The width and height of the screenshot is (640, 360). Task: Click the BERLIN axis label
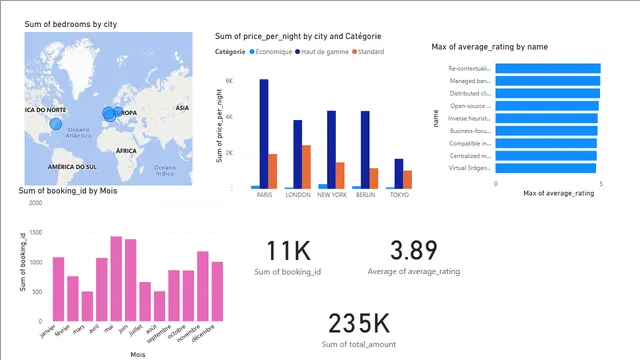pyautogui.click(x=365, y=195)
